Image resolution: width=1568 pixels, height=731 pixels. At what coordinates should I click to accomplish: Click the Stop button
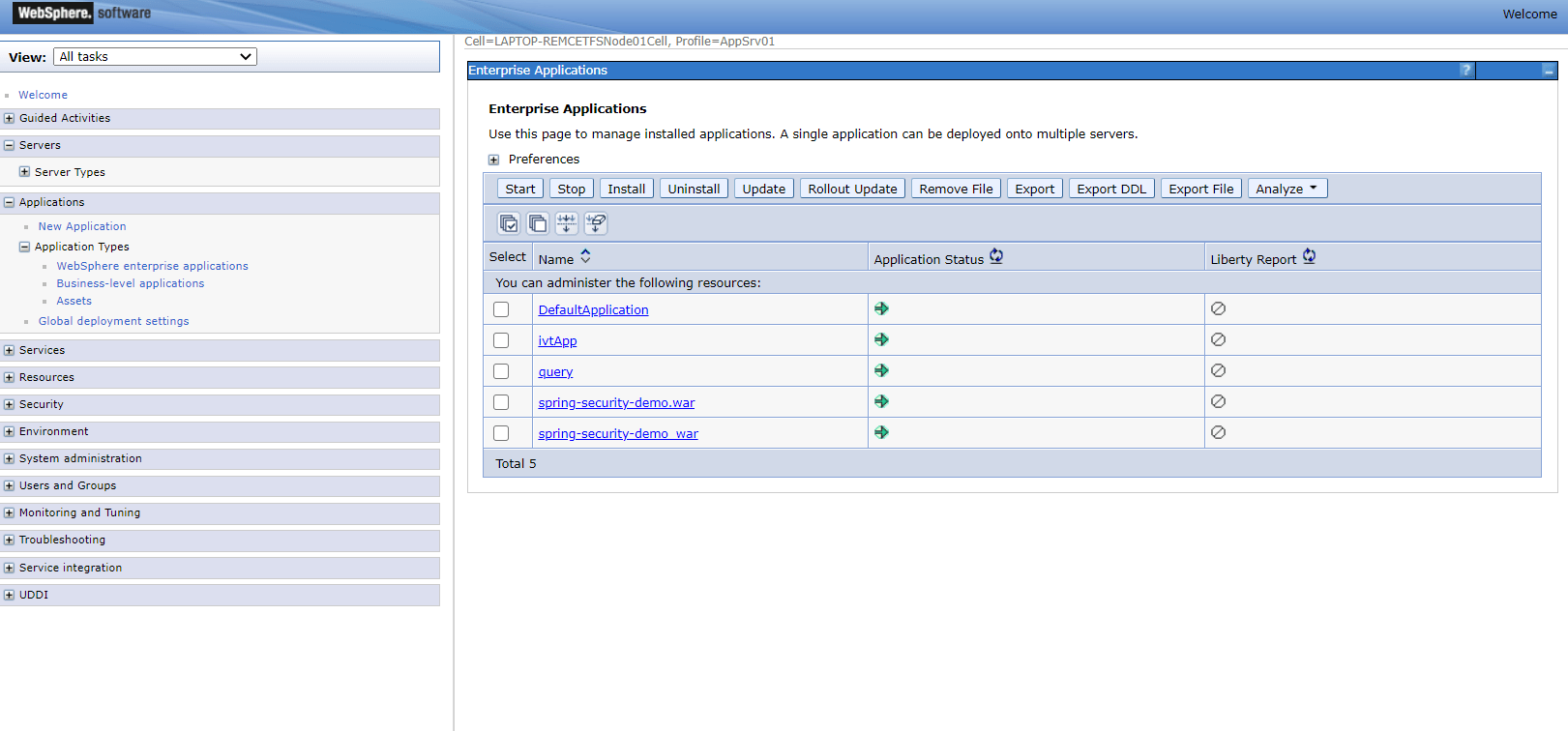(x=572, y=189)
